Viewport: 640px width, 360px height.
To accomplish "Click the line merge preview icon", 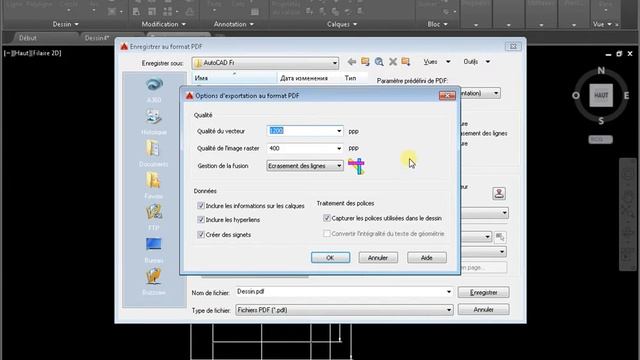I will click(356, 166).
